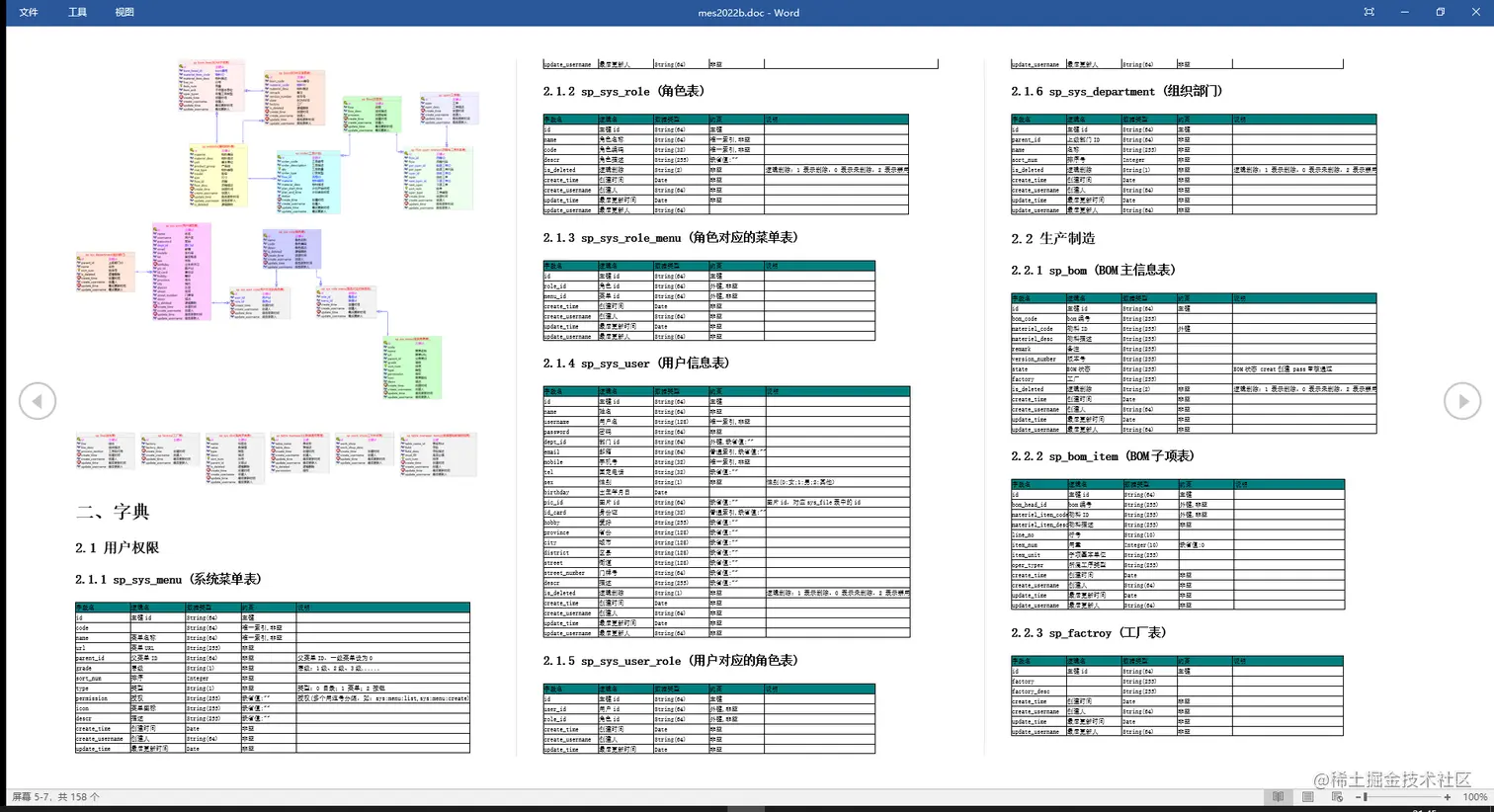This screenshot has height=812, width=1494.
Task: Click heading 2.2.2 sp_bom_item (BOM子项表)
Action: 1103,456
